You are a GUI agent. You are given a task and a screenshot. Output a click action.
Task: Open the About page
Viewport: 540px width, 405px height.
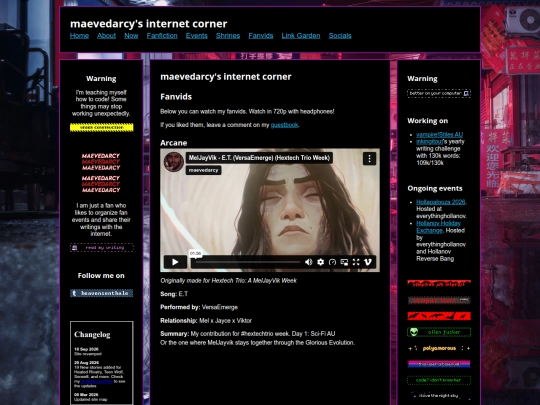coord(106,36)
